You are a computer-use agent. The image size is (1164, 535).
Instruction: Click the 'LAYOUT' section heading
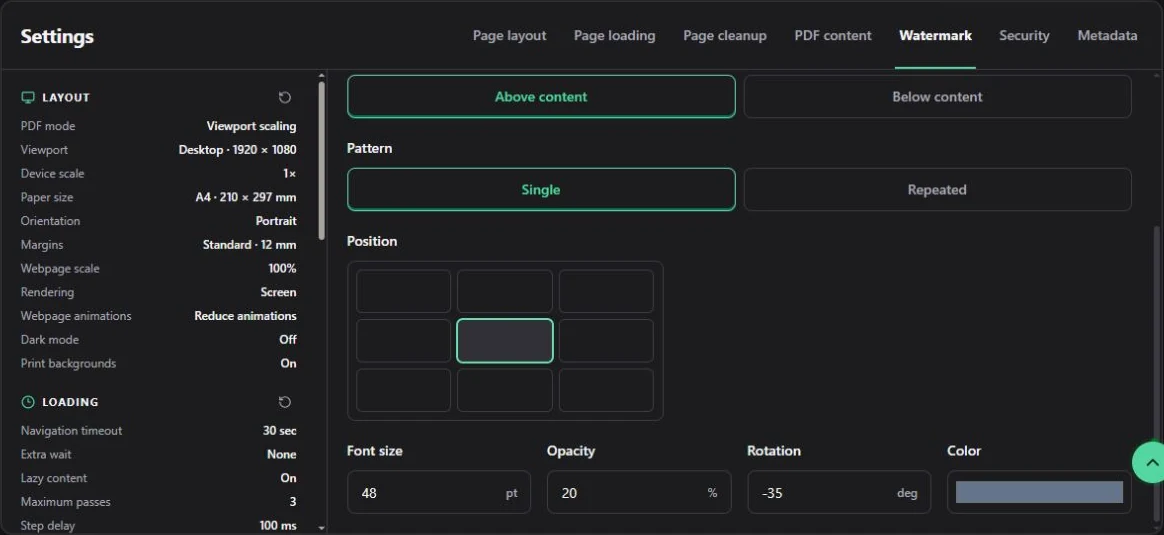[66, 97]
